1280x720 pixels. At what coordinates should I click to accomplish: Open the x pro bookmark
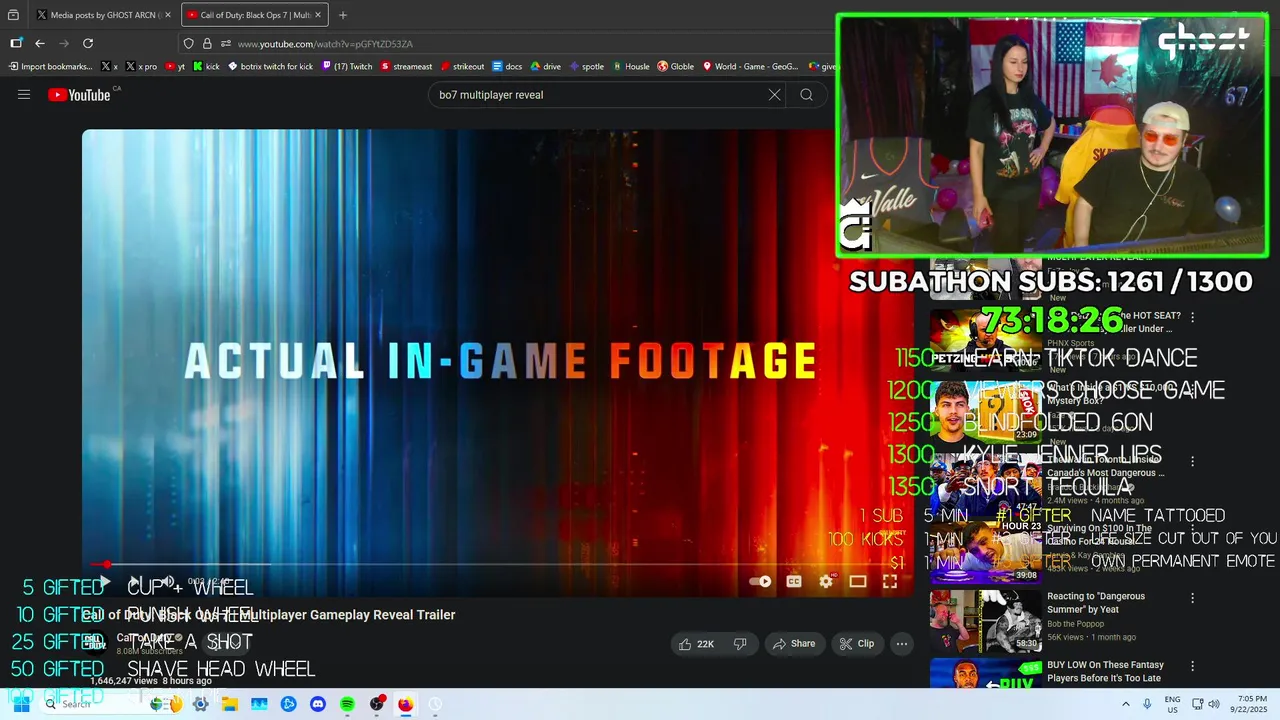[141, 67]
